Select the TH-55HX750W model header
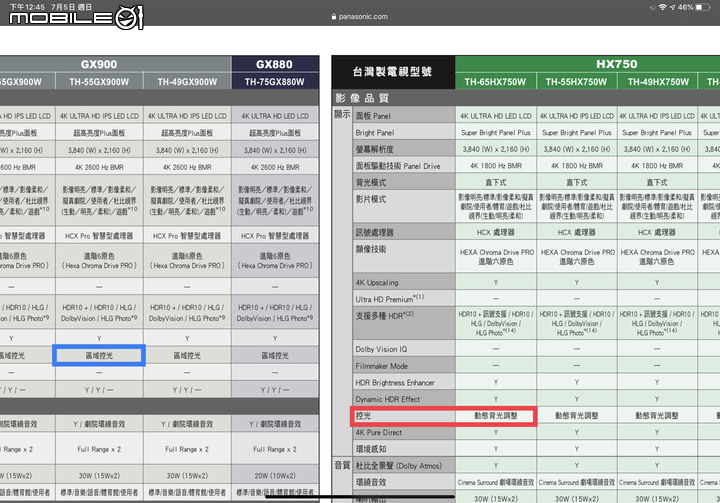Image resolution: width=720 pixels, height=503 pixels. (576, 82)
